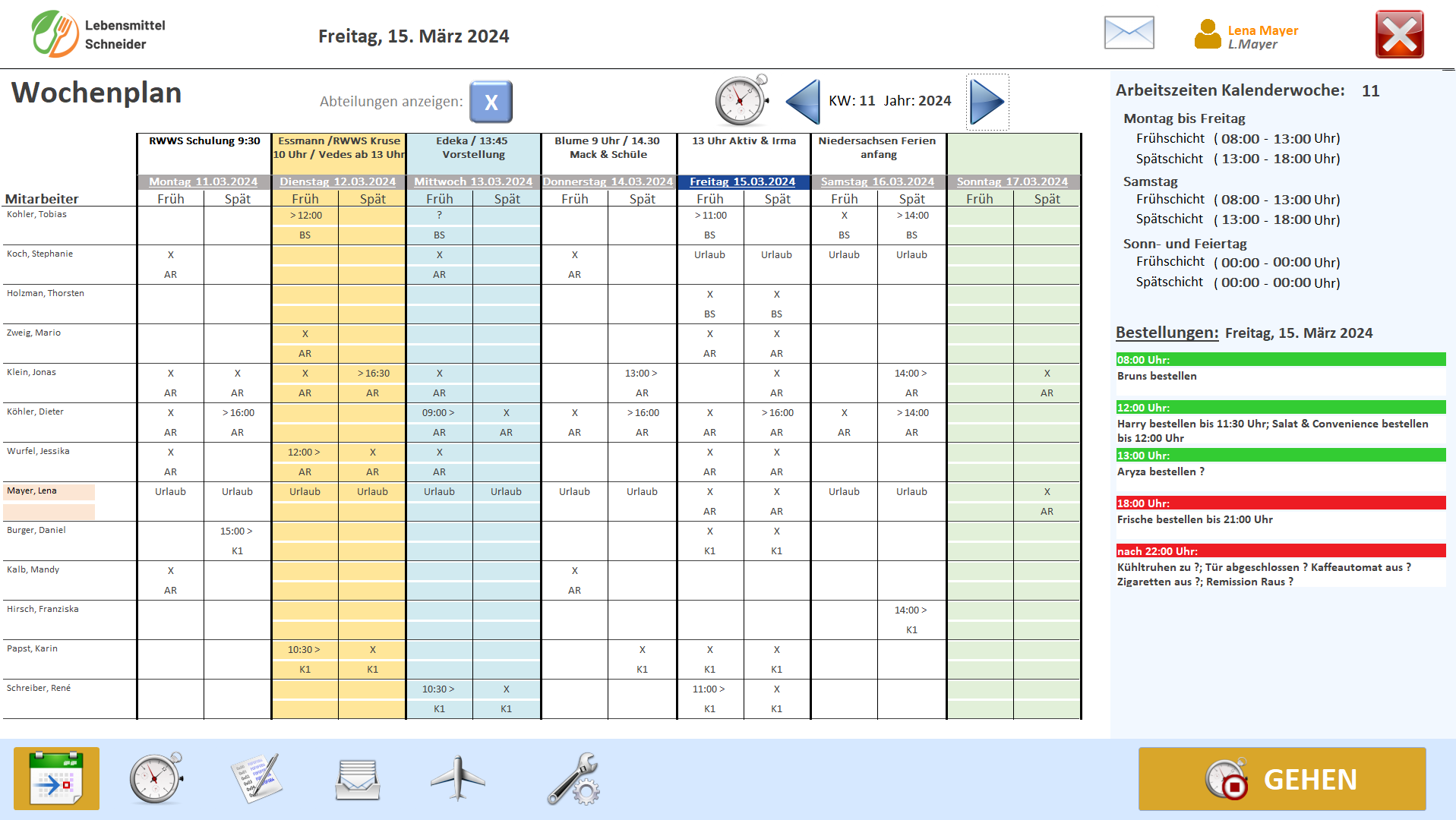The height and width of the screenshot is (820, 1456).
Task: Open the mail envelope icon in header
Action: (x=1129, y=33)
